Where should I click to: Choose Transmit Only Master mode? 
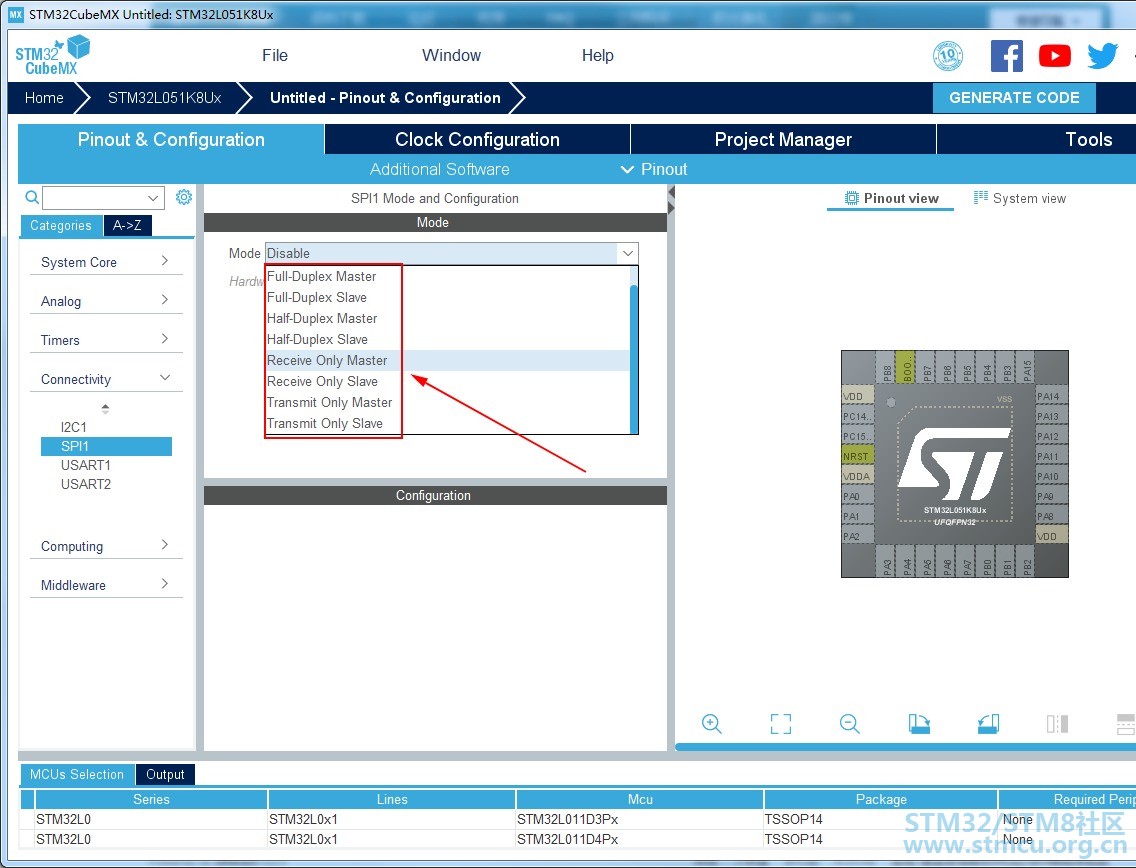point(448,403)
